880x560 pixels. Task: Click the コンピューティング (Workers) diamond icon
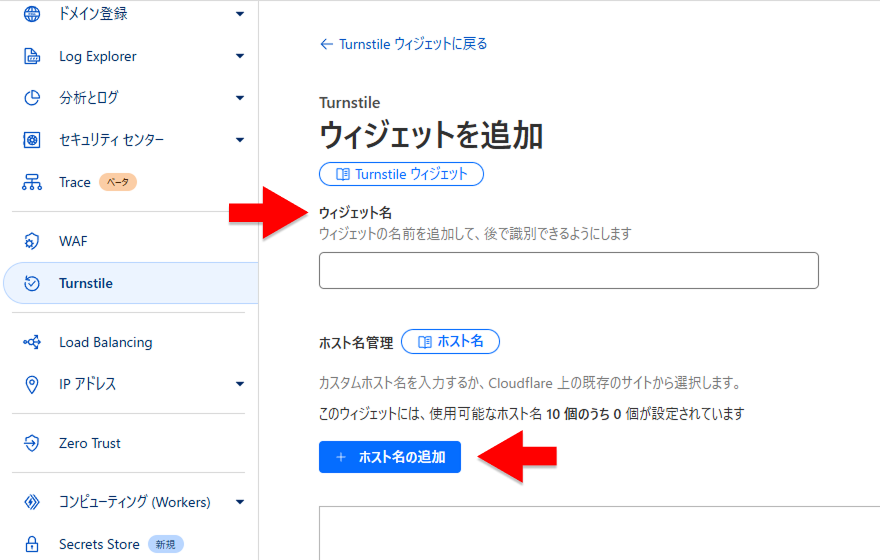tap(32, 502)
